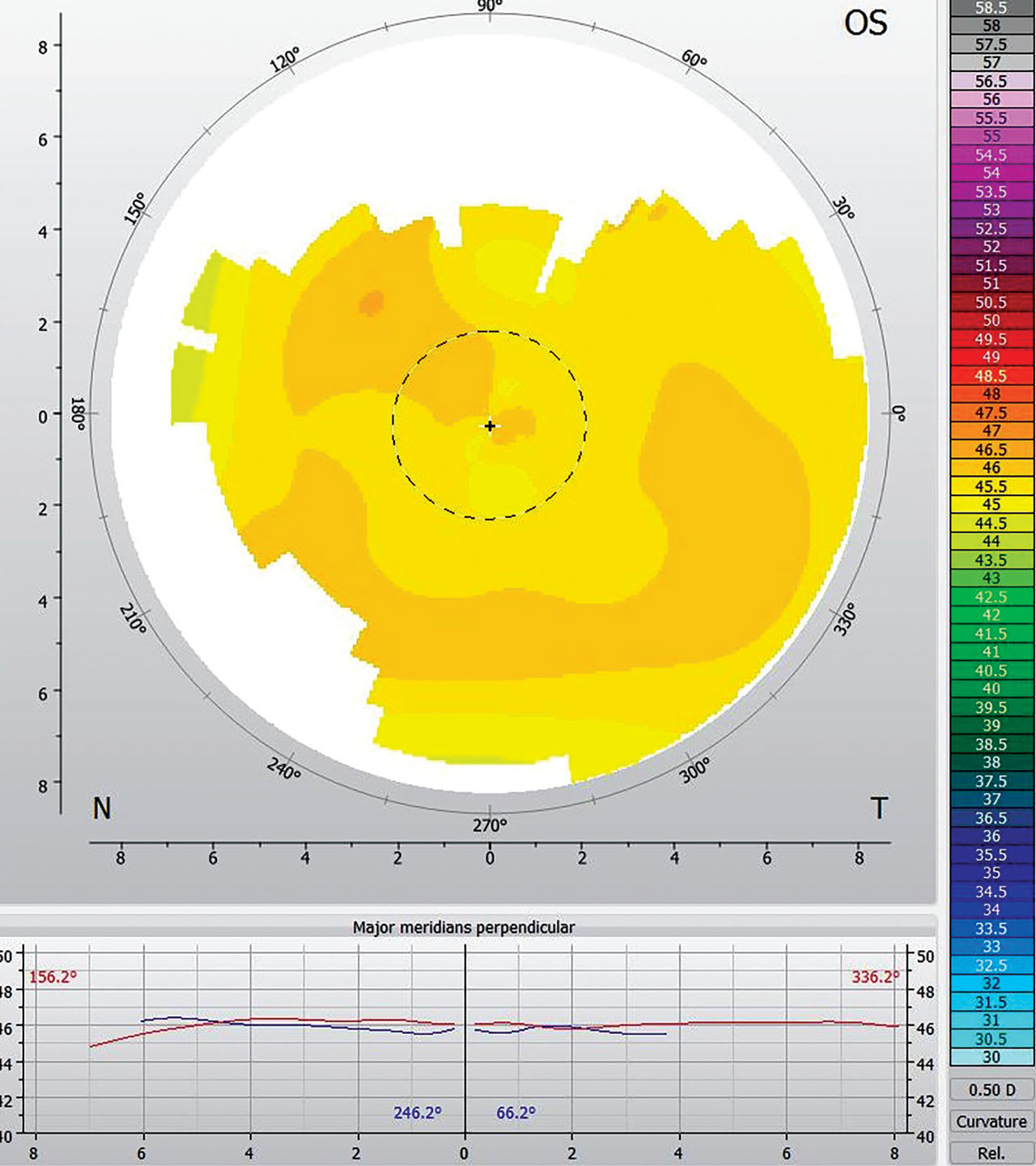Pick the 51 maroon scale swatch
Image resolution: width=1036 pixels, height=1166 pixels.
pyautogui.click(x=991, y=283)
